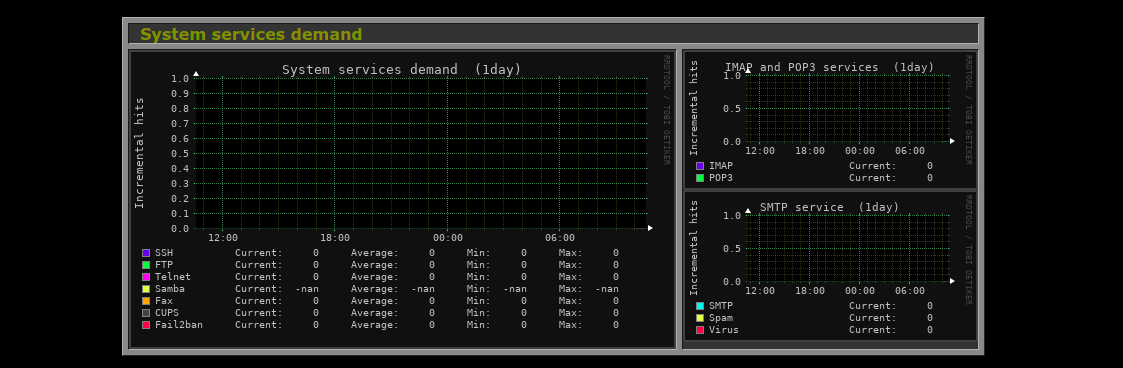Open the IMAP and POP3 services graph

[x=830, y=119]
